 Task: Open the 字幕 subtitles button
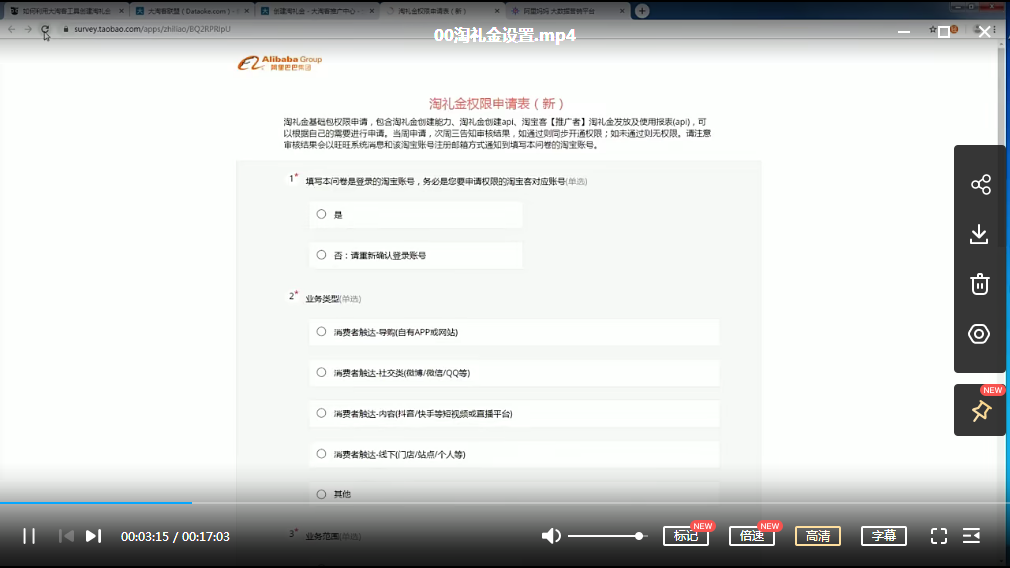coord(884,536)
